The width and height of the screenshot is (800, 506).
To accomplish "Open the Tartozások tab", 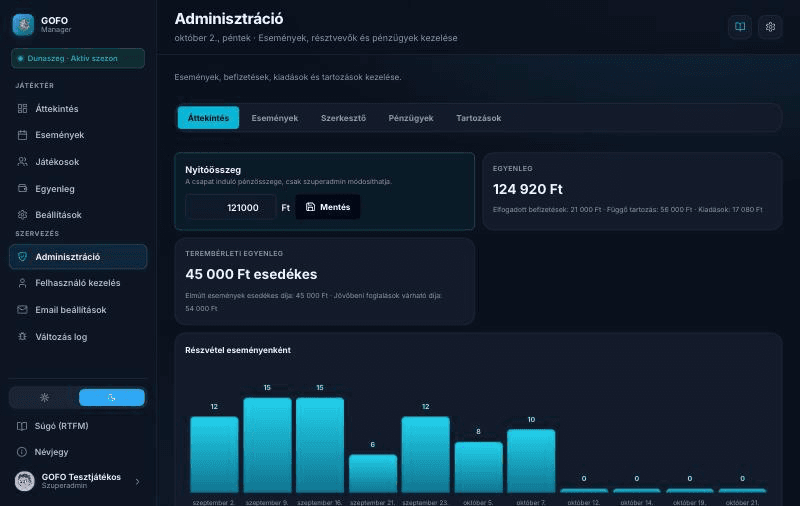I will (x=479, y=118).
